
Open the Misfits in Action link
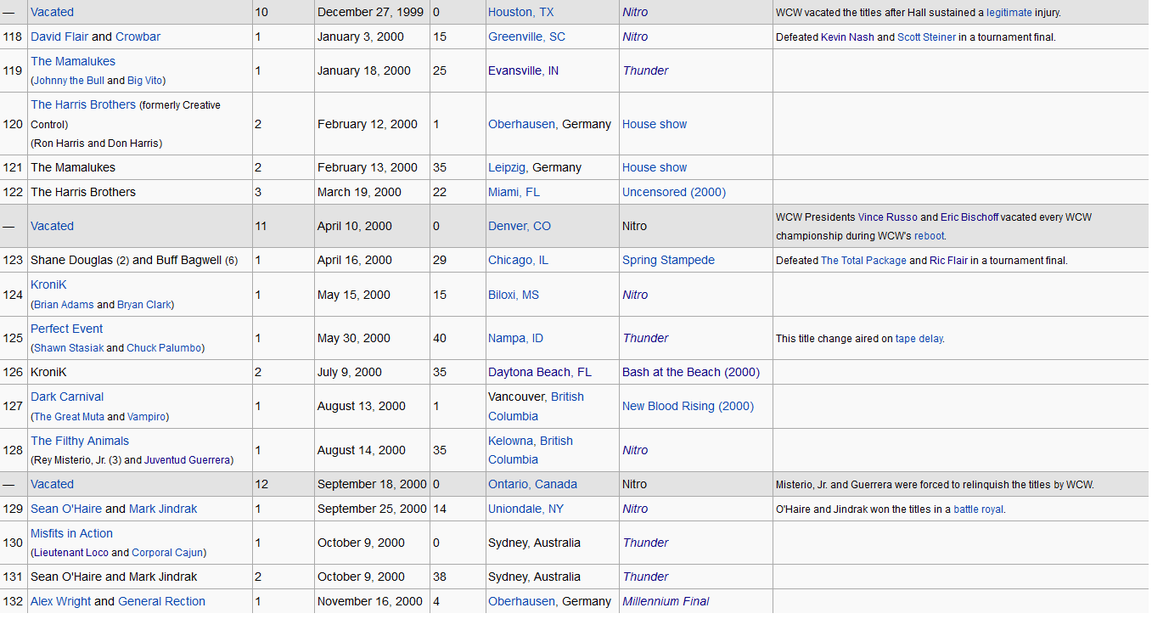[71, 534]
